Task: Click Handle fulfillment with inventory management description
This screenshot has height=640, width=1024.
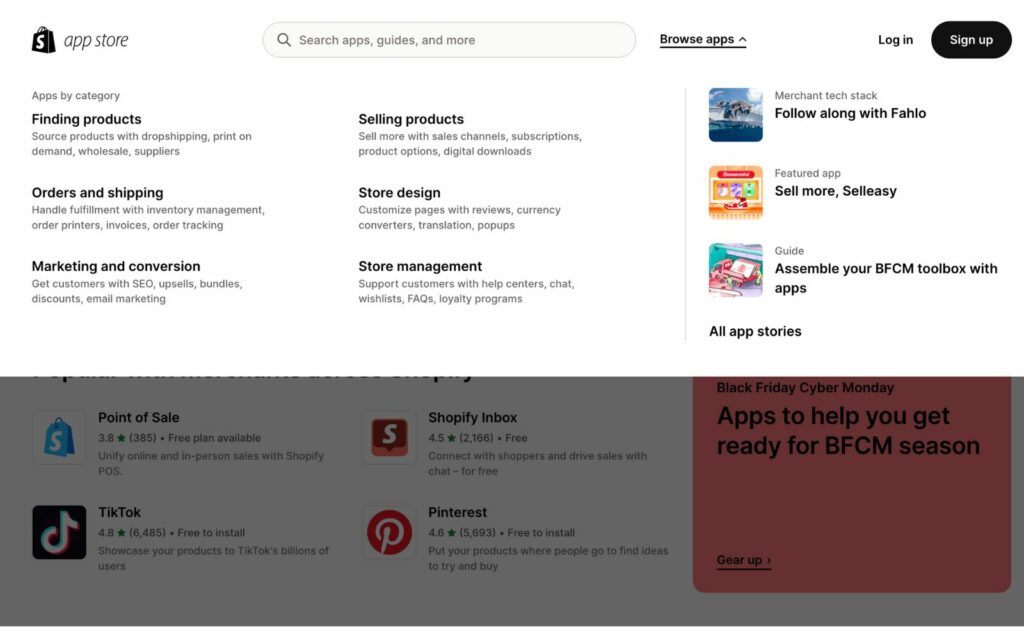Action: (x=148, y=217)
